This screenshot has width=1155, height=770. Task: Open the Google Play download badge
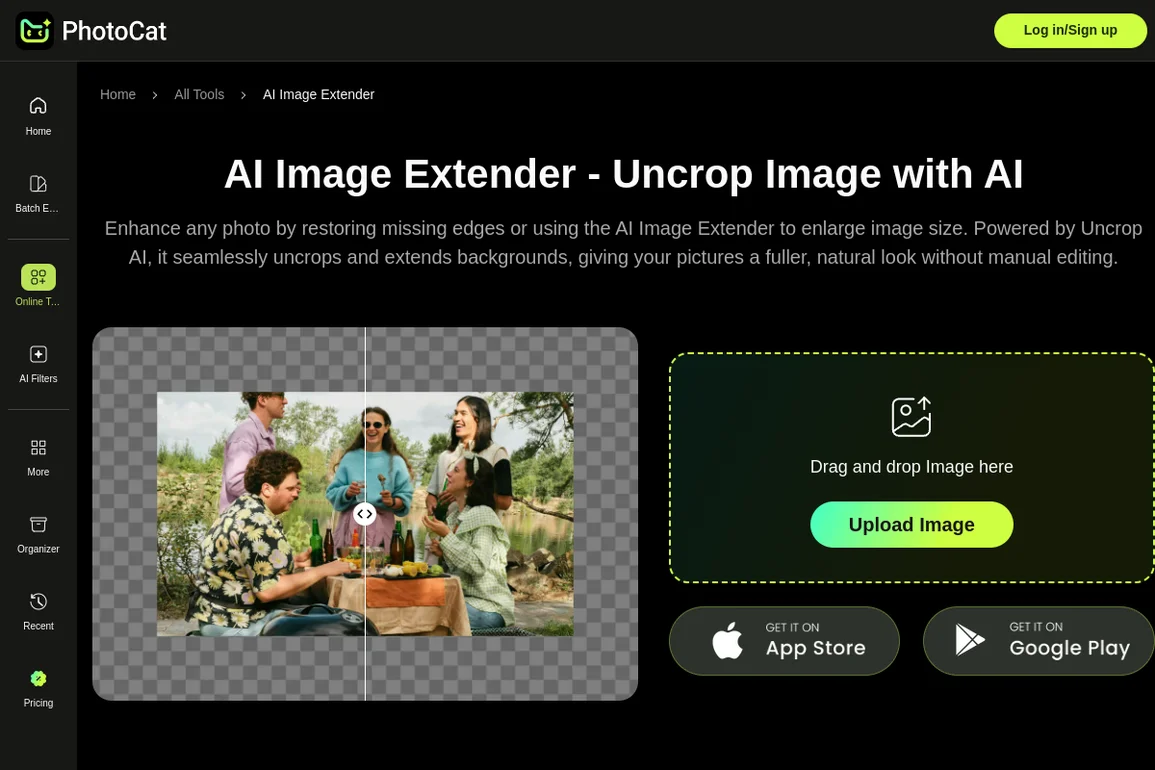pos(1038,641)
